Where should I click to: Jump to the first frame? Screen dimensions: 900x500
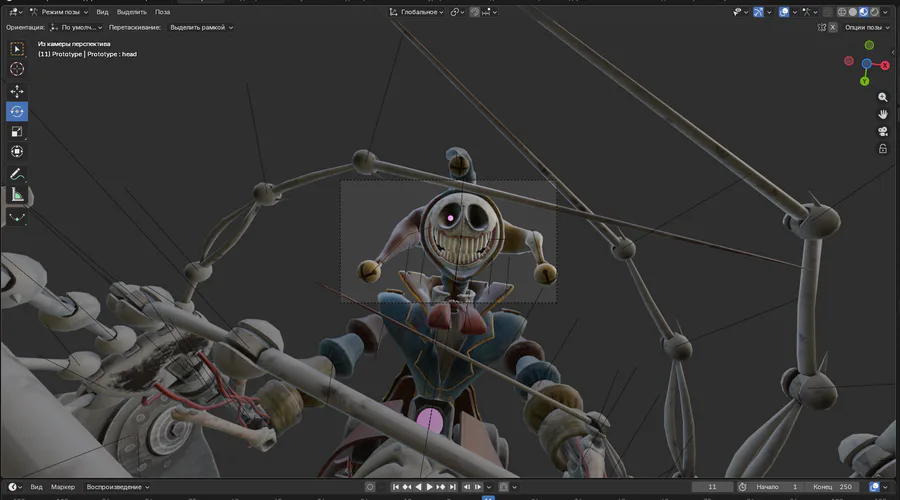[395, 487]
